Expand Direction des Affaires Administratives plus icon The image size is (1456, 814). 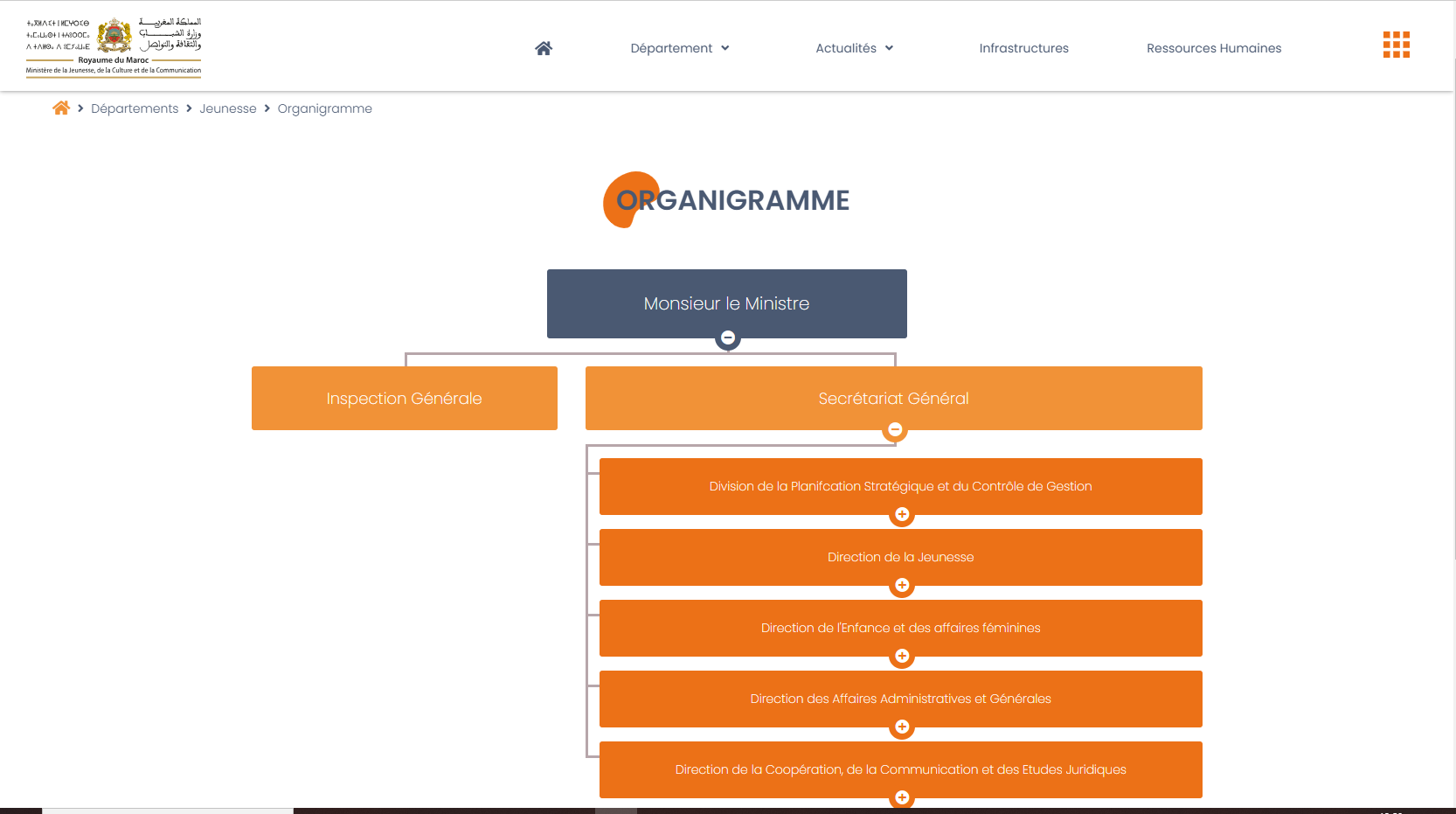tap(902, 727)
